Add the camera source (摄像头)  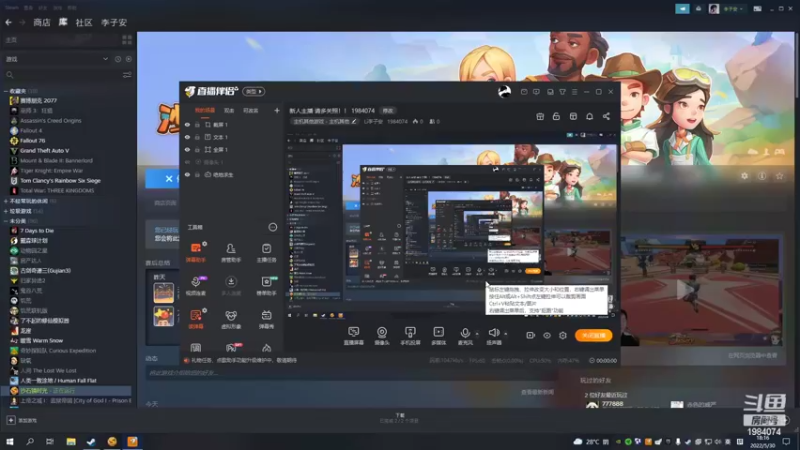[x=382, y=336]
